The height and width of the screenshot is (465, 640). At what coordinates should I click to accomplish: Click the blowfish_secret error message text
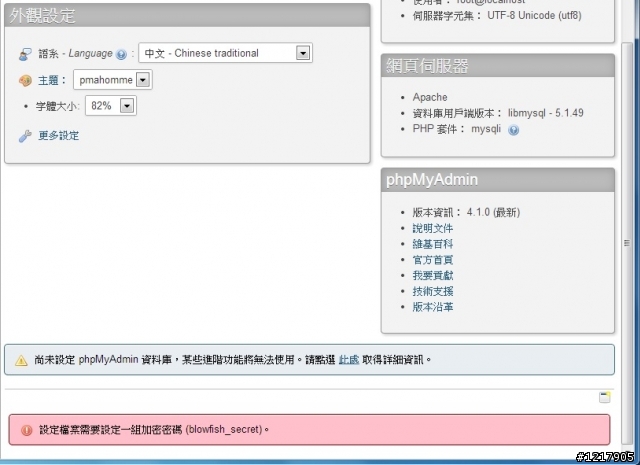(154, 430)
